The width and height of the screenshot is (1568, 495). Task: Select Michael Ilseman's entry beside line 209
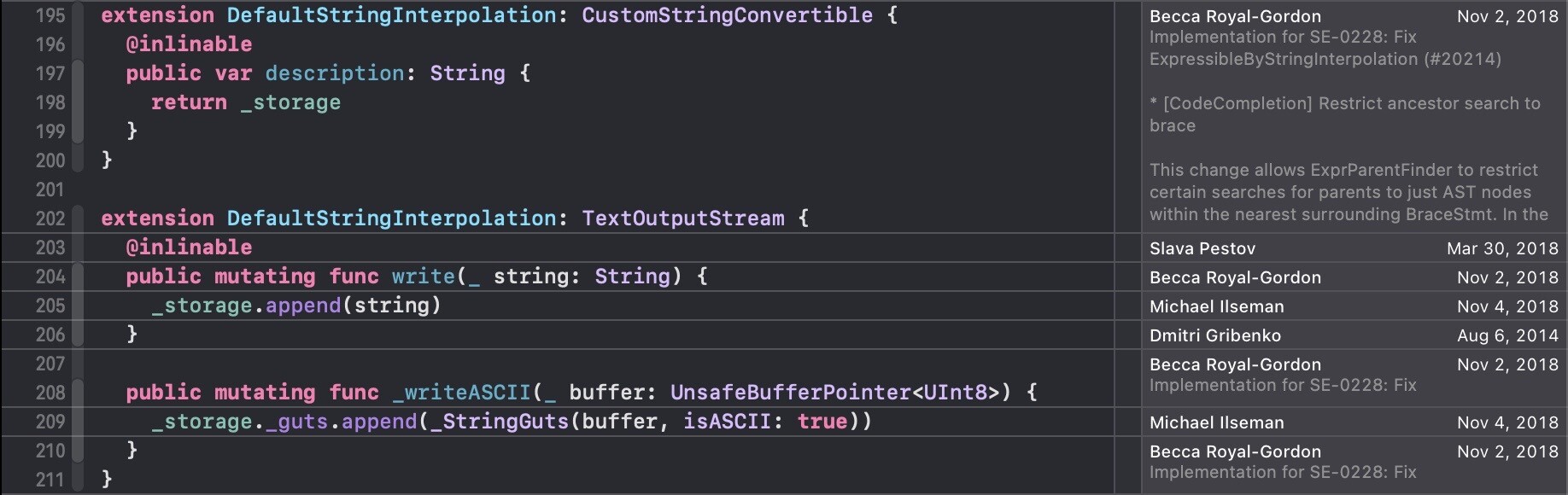[x=1354, y=422]
